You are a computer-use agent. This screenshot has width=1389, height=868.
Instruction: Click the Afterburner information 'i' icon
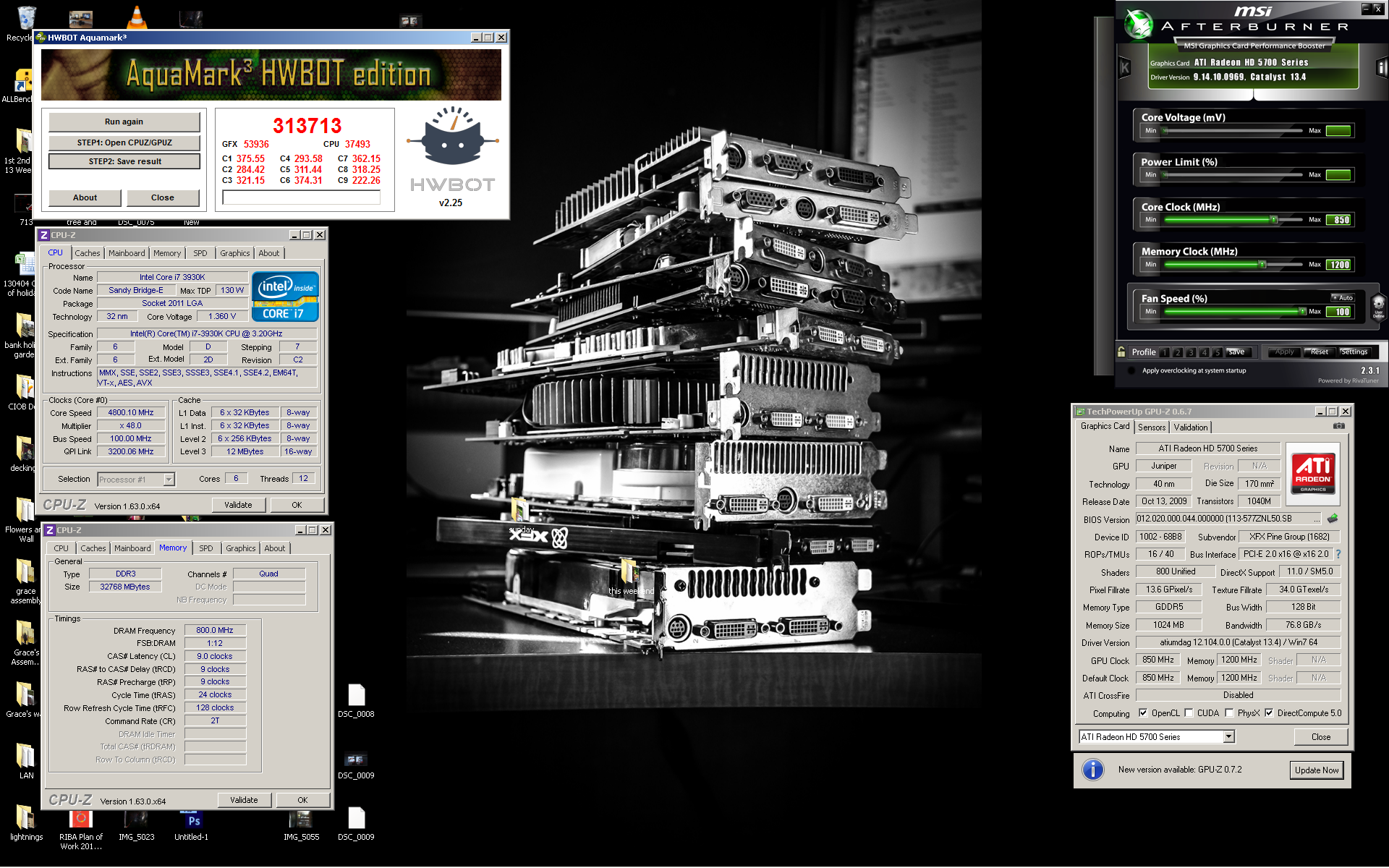pos(1381,68)
